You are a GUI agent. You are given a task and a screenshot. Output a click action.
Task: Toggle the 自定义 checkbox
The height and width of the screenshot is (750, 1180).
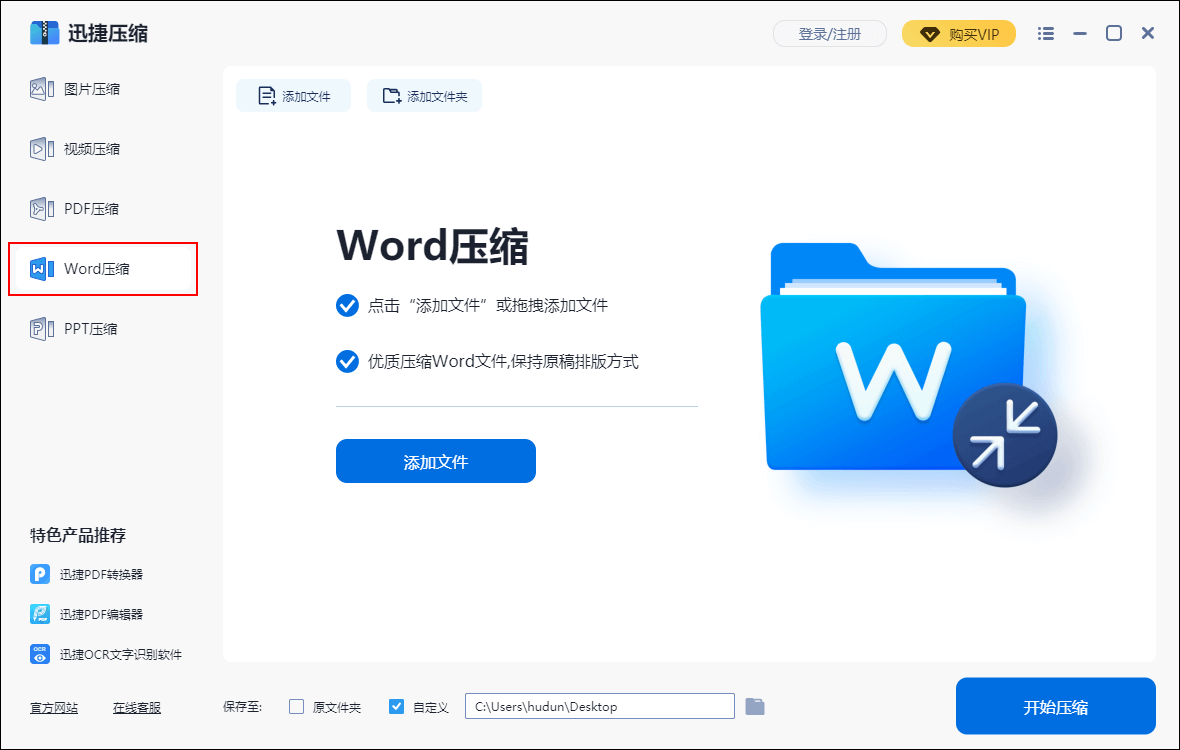[x=396, y=707]
